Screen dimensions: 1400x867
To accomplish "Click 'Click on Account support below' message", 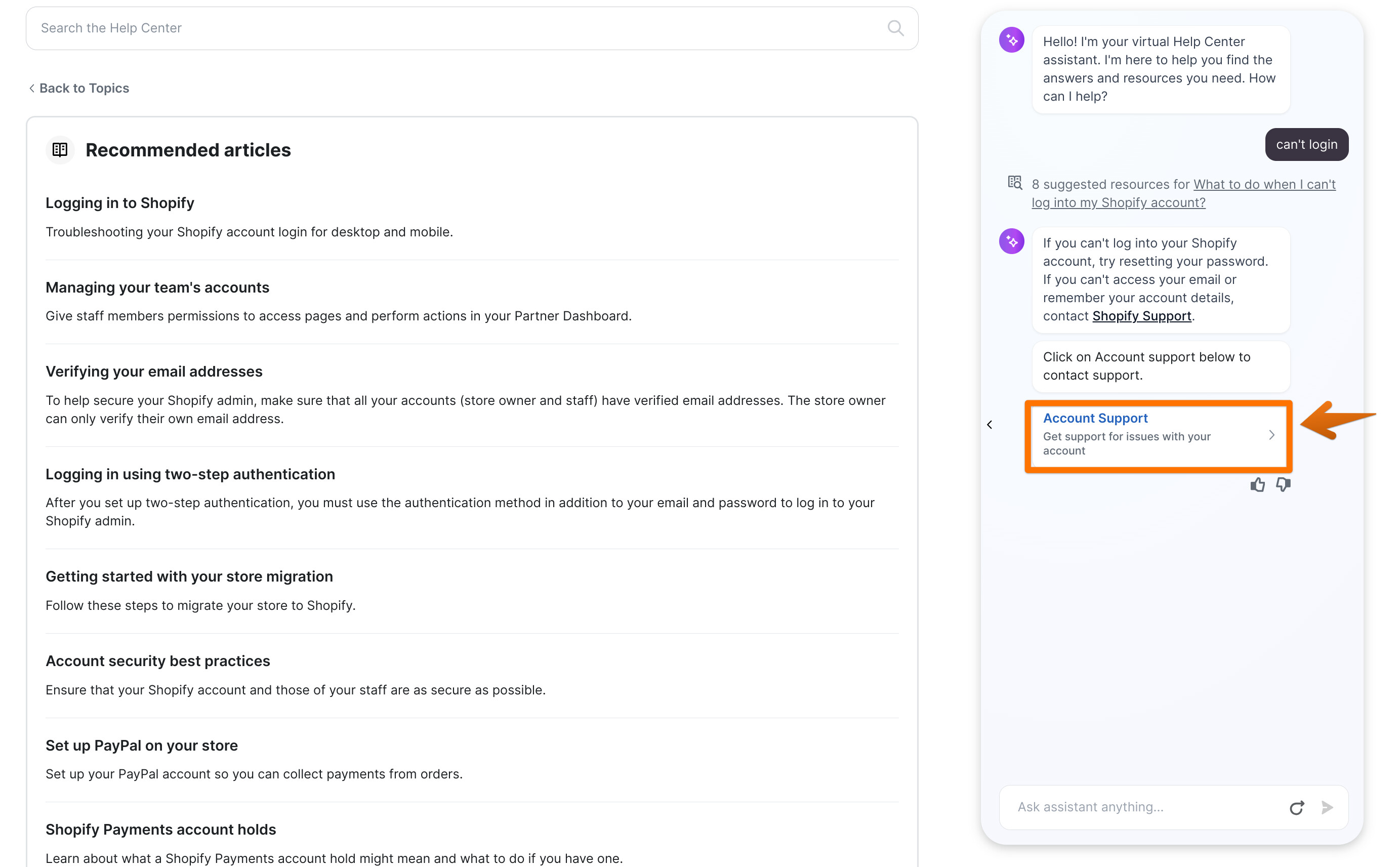I will point(1161,366).
